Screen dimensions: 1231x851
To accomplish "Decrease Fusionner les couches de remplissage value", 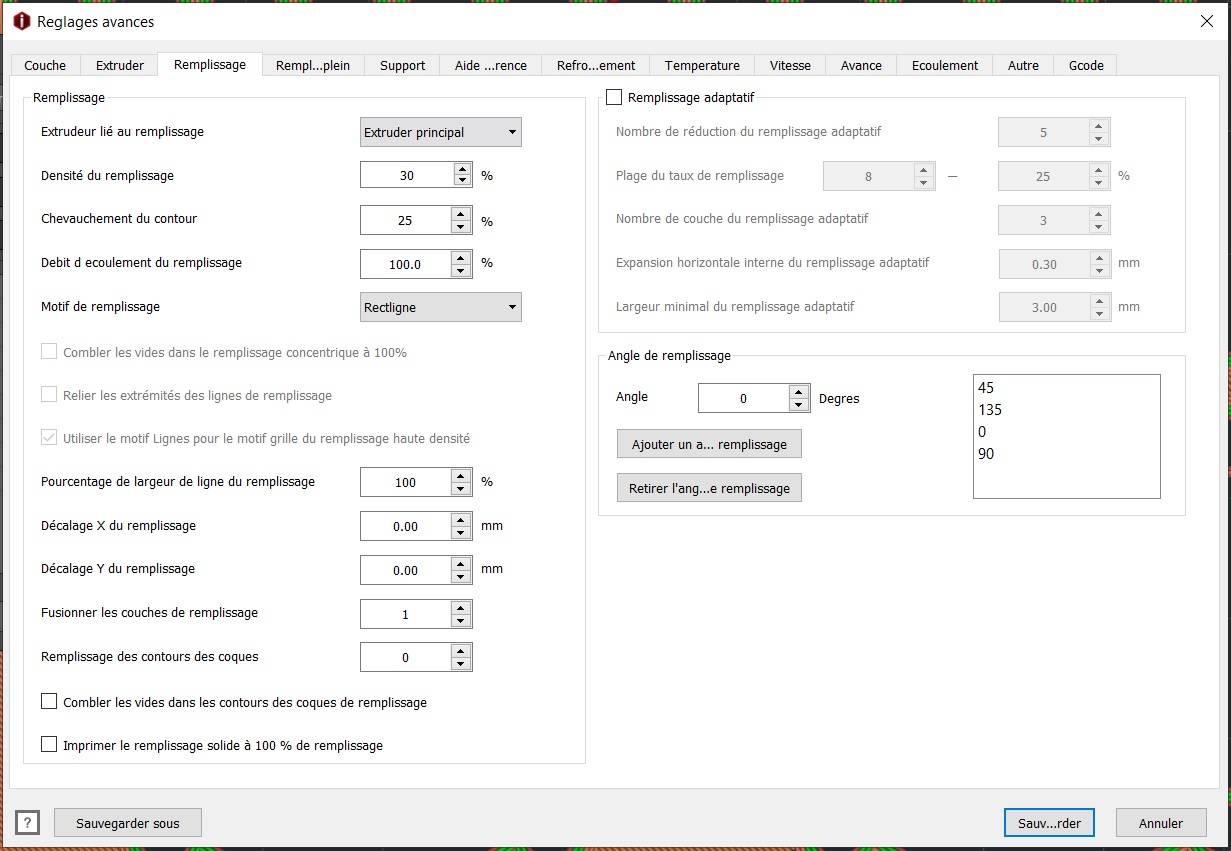I will [x=461, y=621].
